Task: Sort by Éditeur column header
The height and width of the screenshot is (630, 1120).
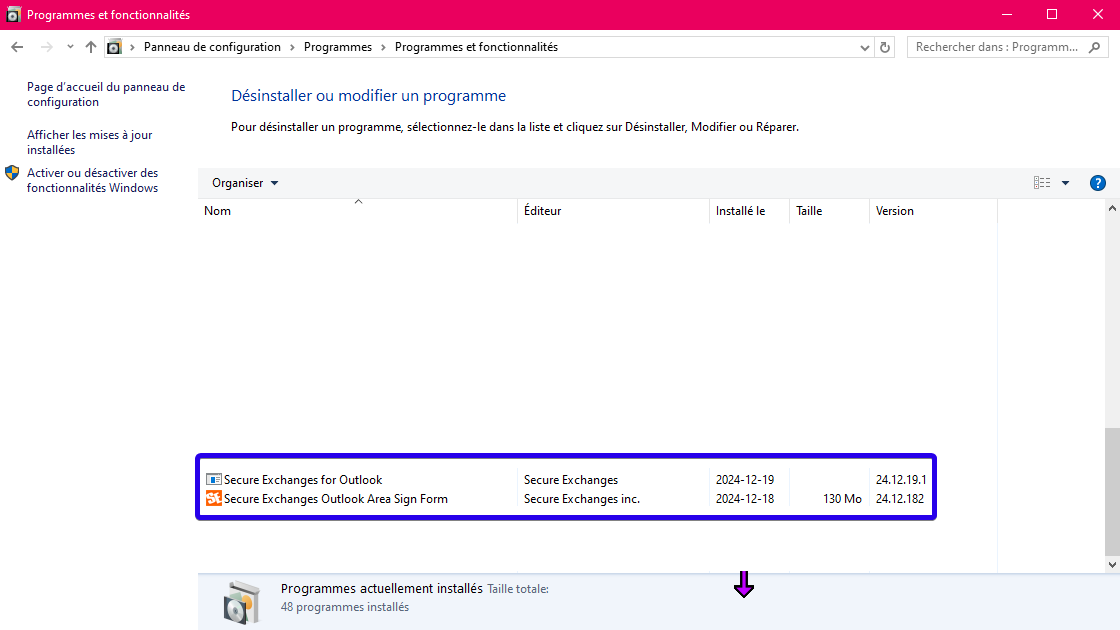Action: coord(614,211)
